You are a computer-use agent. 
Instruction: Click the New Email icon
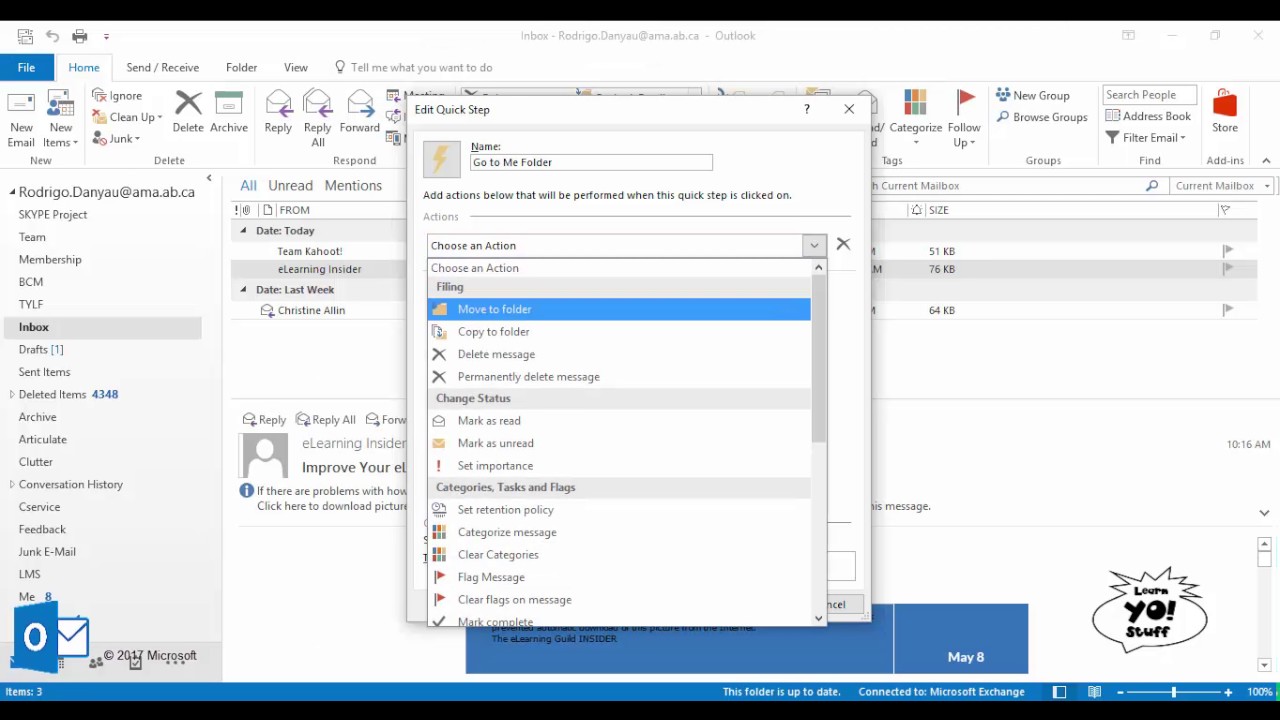[x=21, y=105]
